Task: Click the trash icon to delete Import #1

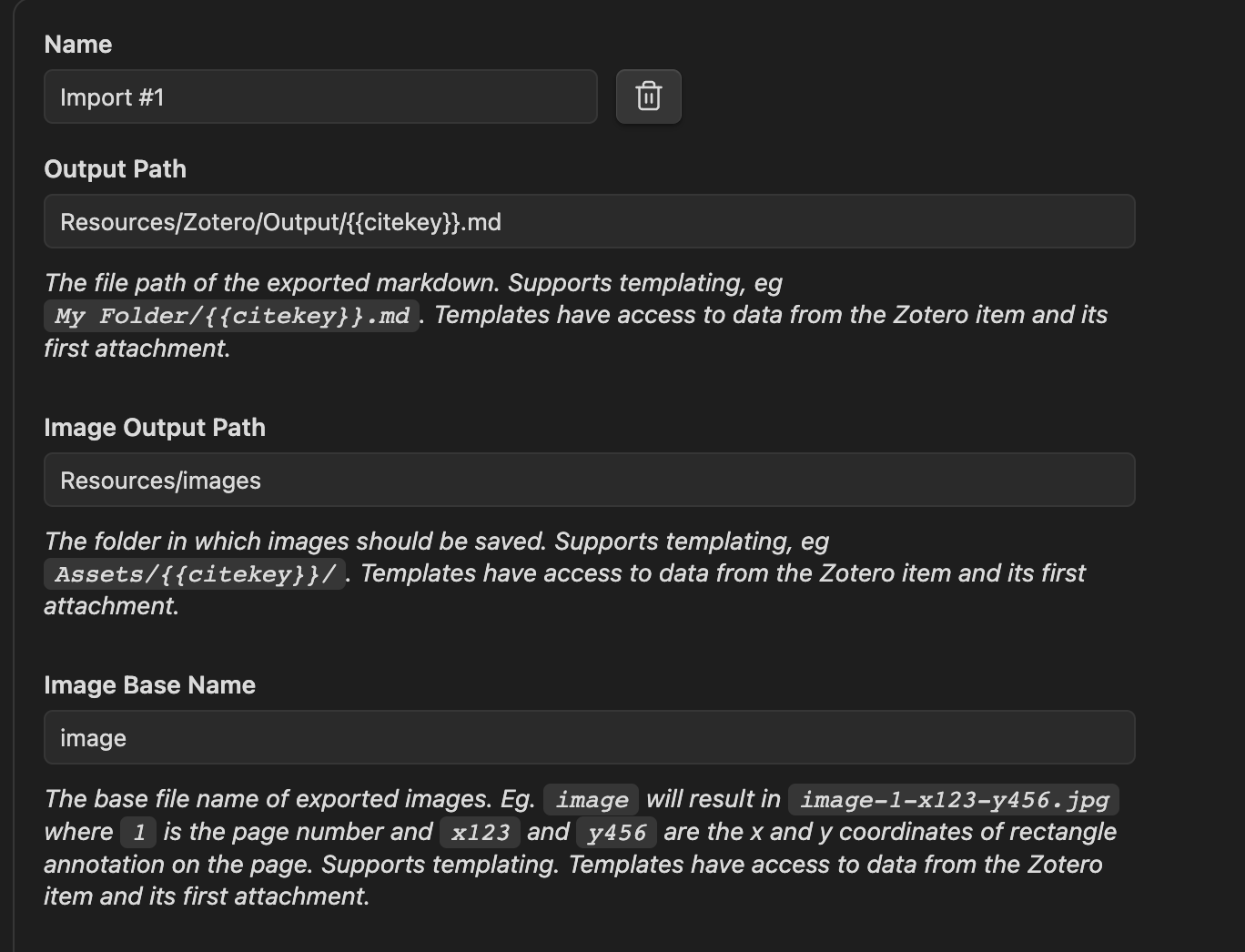Action: [648, 96]
